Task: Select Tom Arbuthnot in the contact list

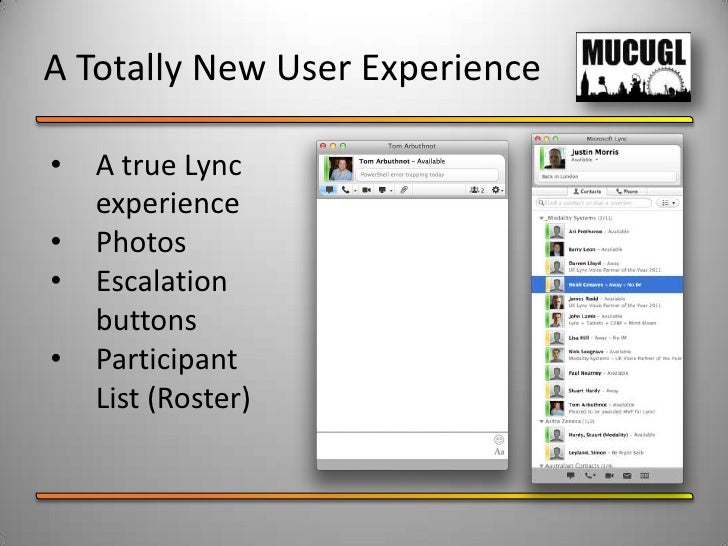Action: (607, 408)
